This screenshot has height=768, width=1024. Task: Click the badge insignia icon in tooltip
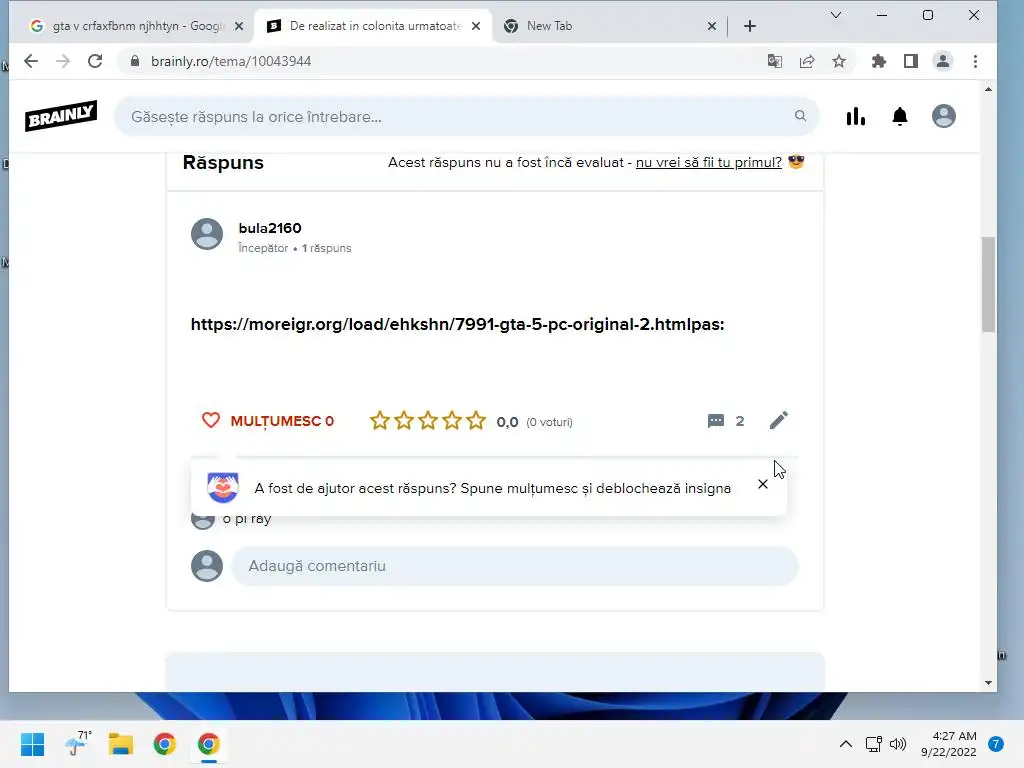pos(223,487)
